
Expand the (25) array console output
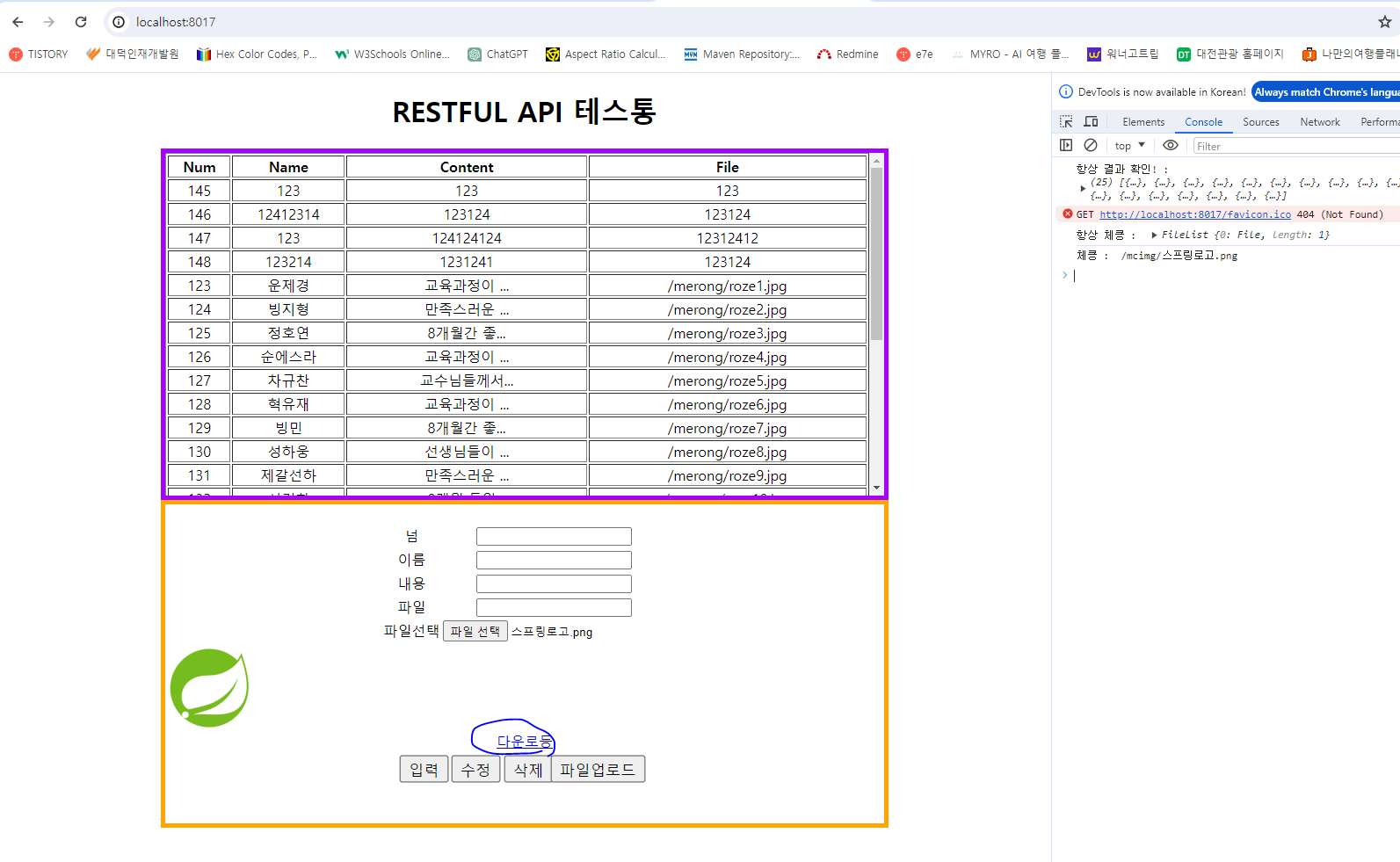coord(1083,188)
